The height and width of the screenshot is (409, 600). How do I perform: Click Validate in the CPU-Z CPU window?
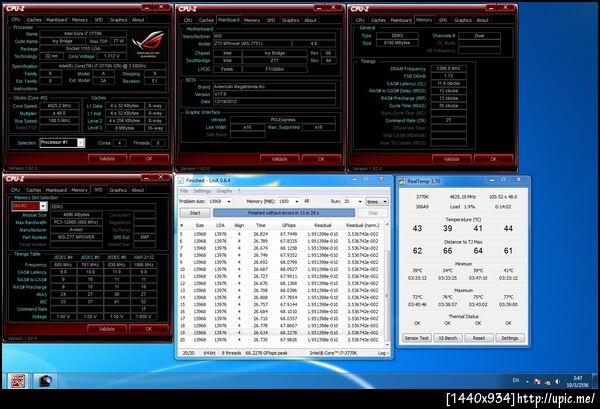tap(107, 158)
